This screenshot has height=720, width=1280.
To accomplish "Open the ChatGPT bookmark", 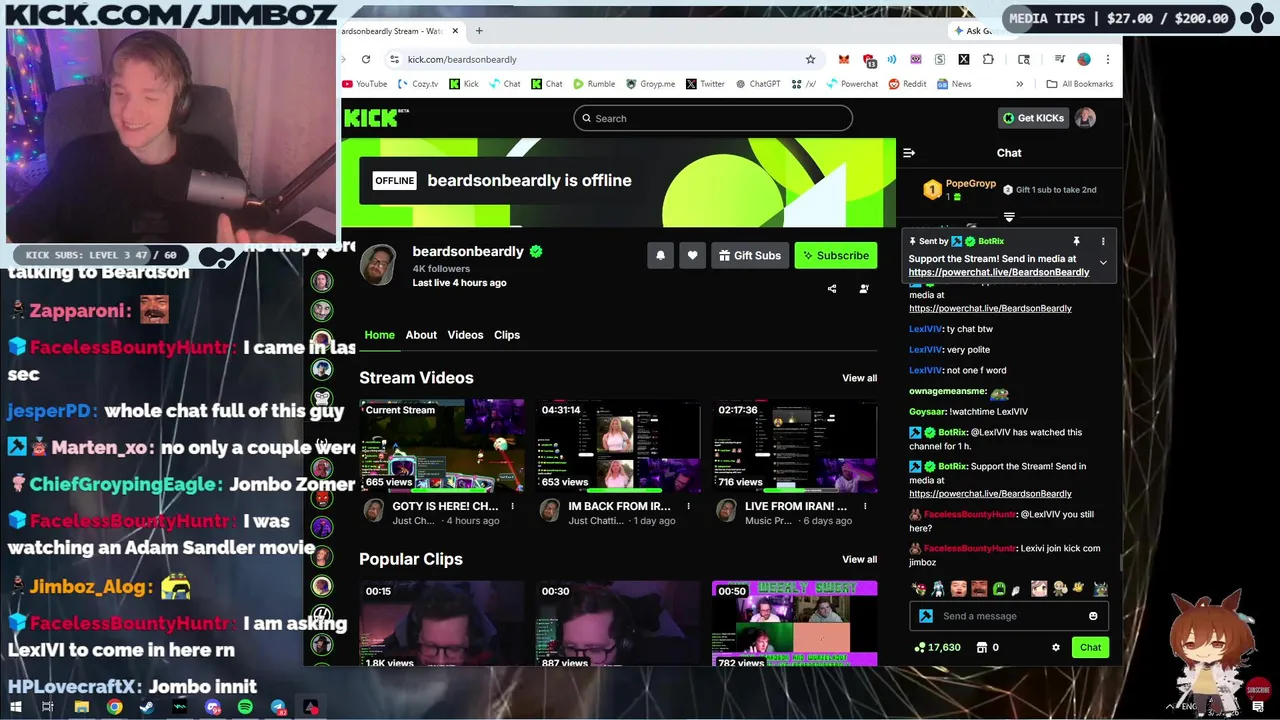I will tap(758, 84).
